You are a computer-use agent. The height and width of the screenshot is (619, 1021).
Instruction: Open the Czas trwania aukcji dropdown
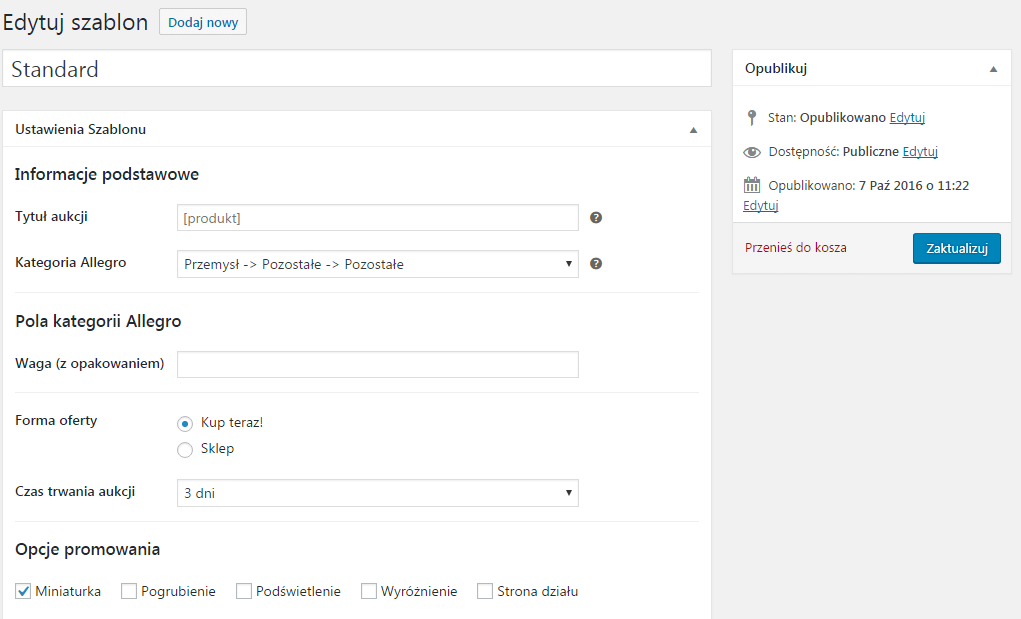pyautogui.click(x=378, y=493)
